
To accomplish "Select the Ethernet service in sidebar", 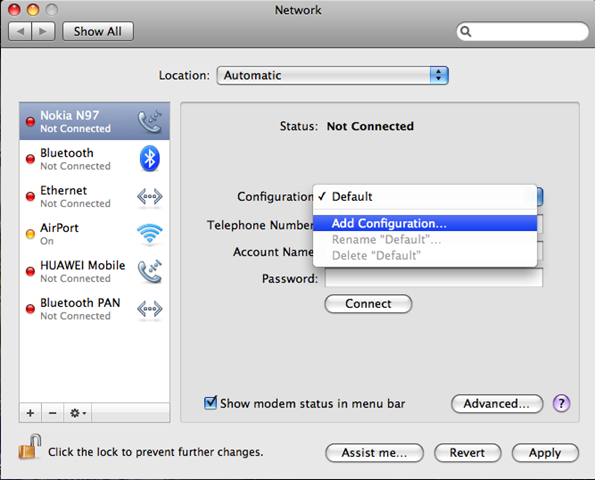I will point(94,197).
